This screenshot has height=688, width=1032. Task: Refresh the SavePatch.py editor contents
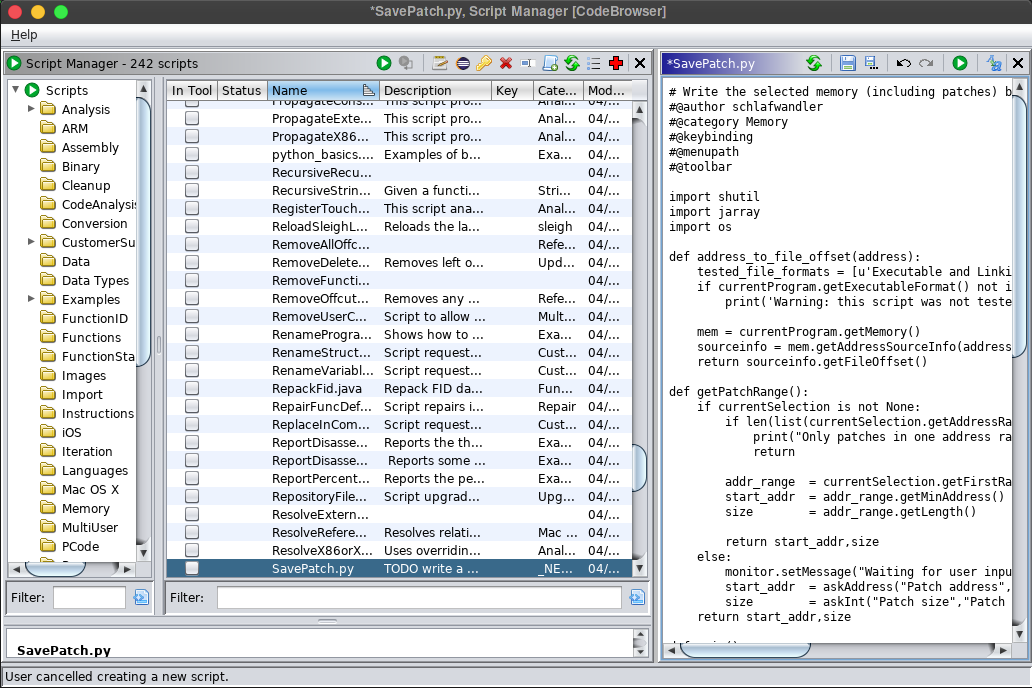814,63
